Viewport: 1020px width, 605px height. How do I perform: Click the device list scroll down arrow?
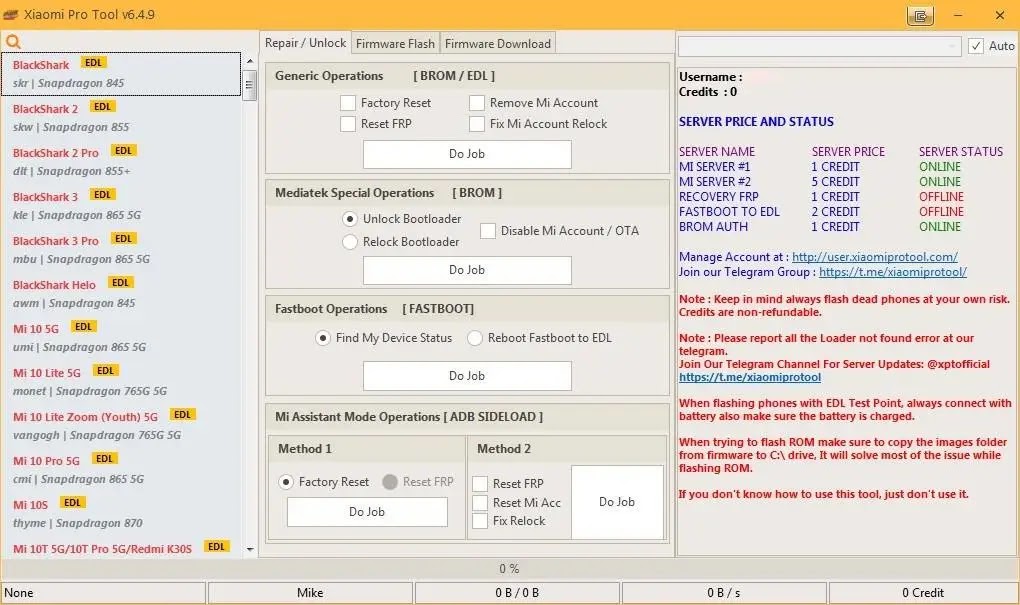coord(250,550)
